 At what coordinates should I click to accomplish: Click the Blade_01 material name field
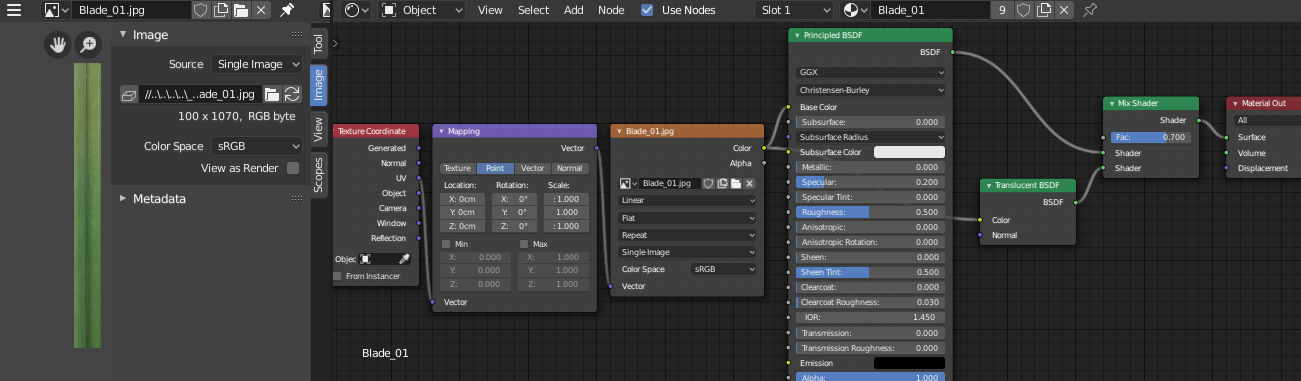(x=930, y=10)
